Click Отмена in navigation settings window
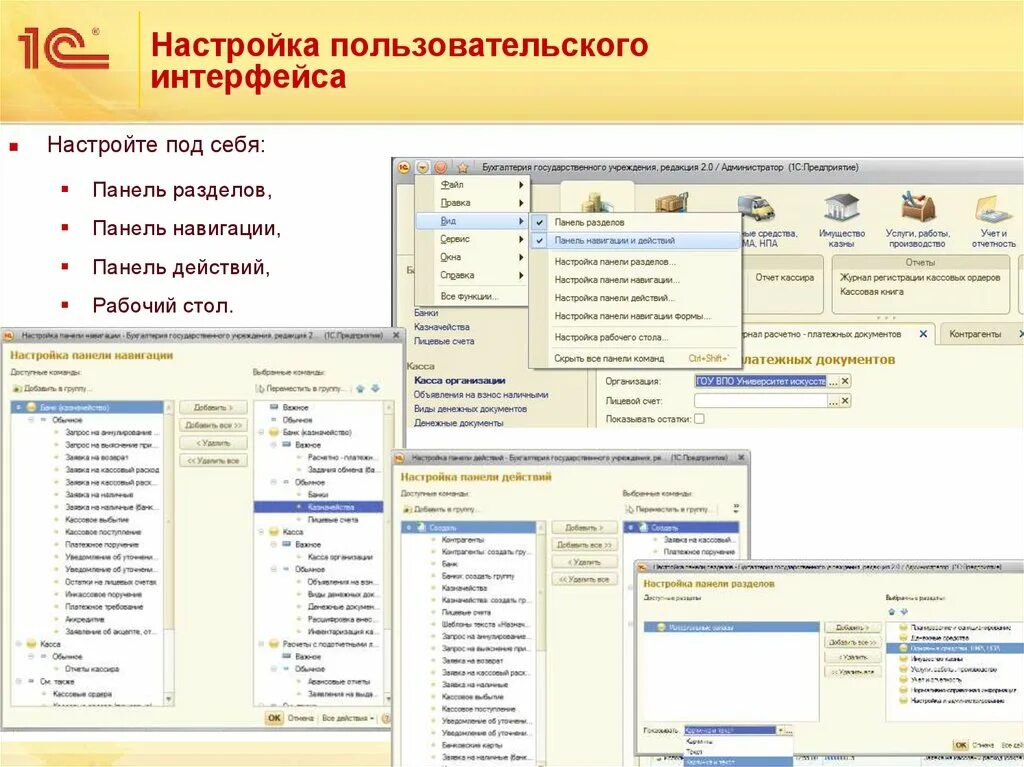The height and width of the screenshot is (767, 1024). 301,718
